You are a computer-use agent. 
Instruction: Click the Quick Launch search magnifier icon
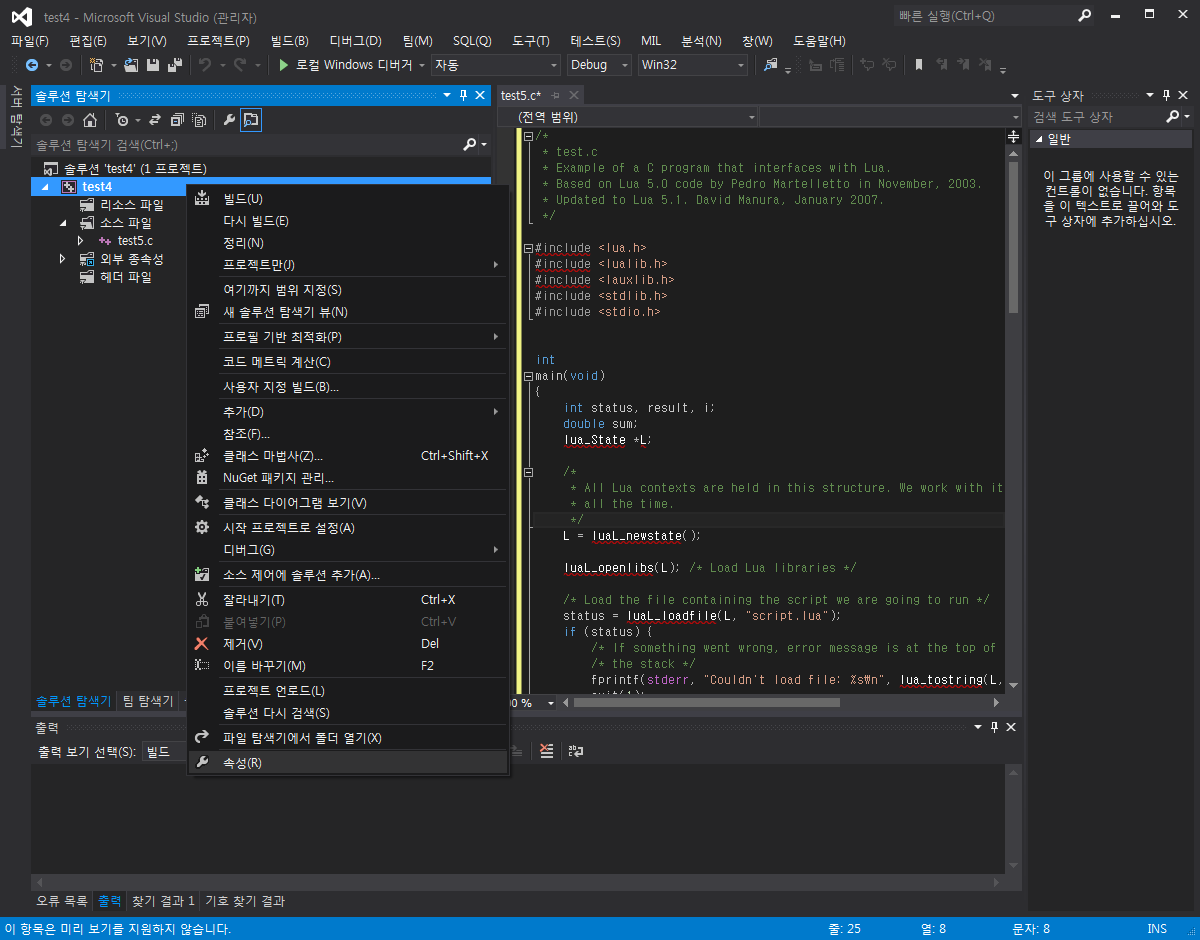pyautogui.click(x=1085, y=15)
